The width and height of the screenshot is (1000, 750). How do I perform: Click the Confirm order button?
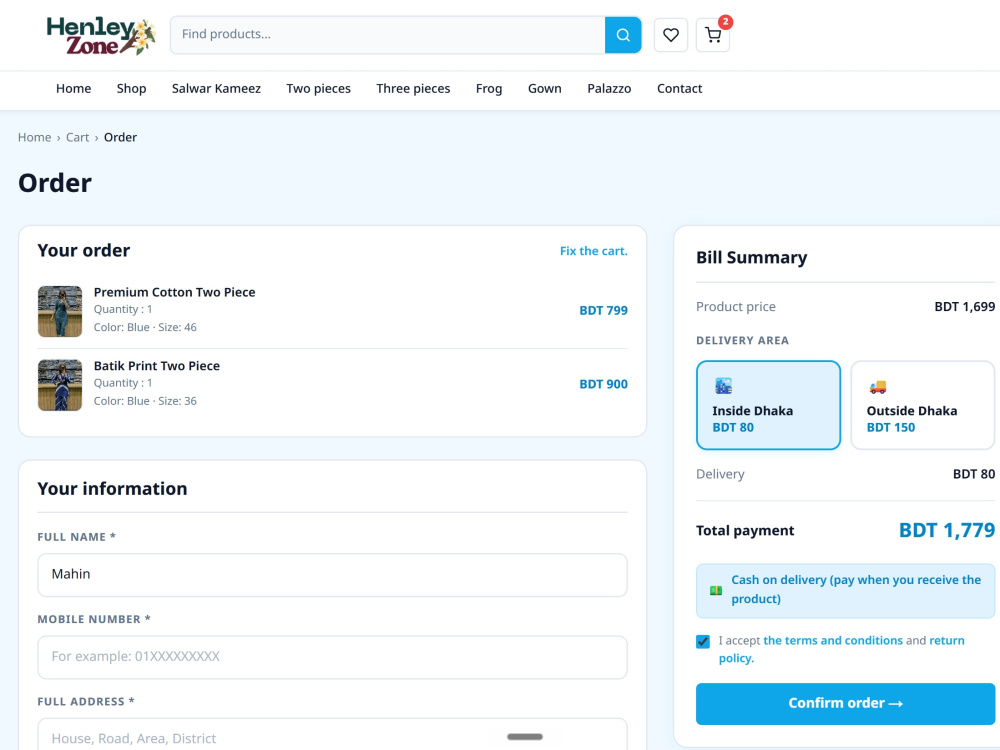[846, 703]
